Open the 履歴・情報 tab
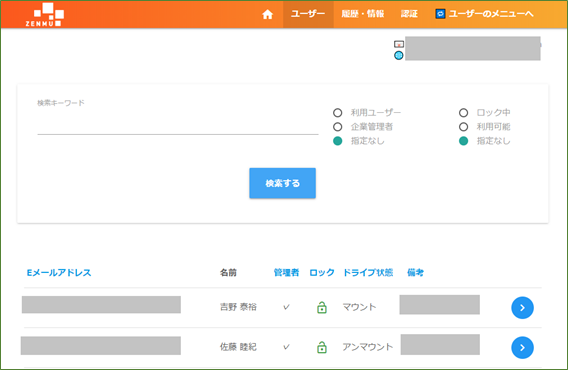Viewport: 568px width, 370px height. [363, 14]
